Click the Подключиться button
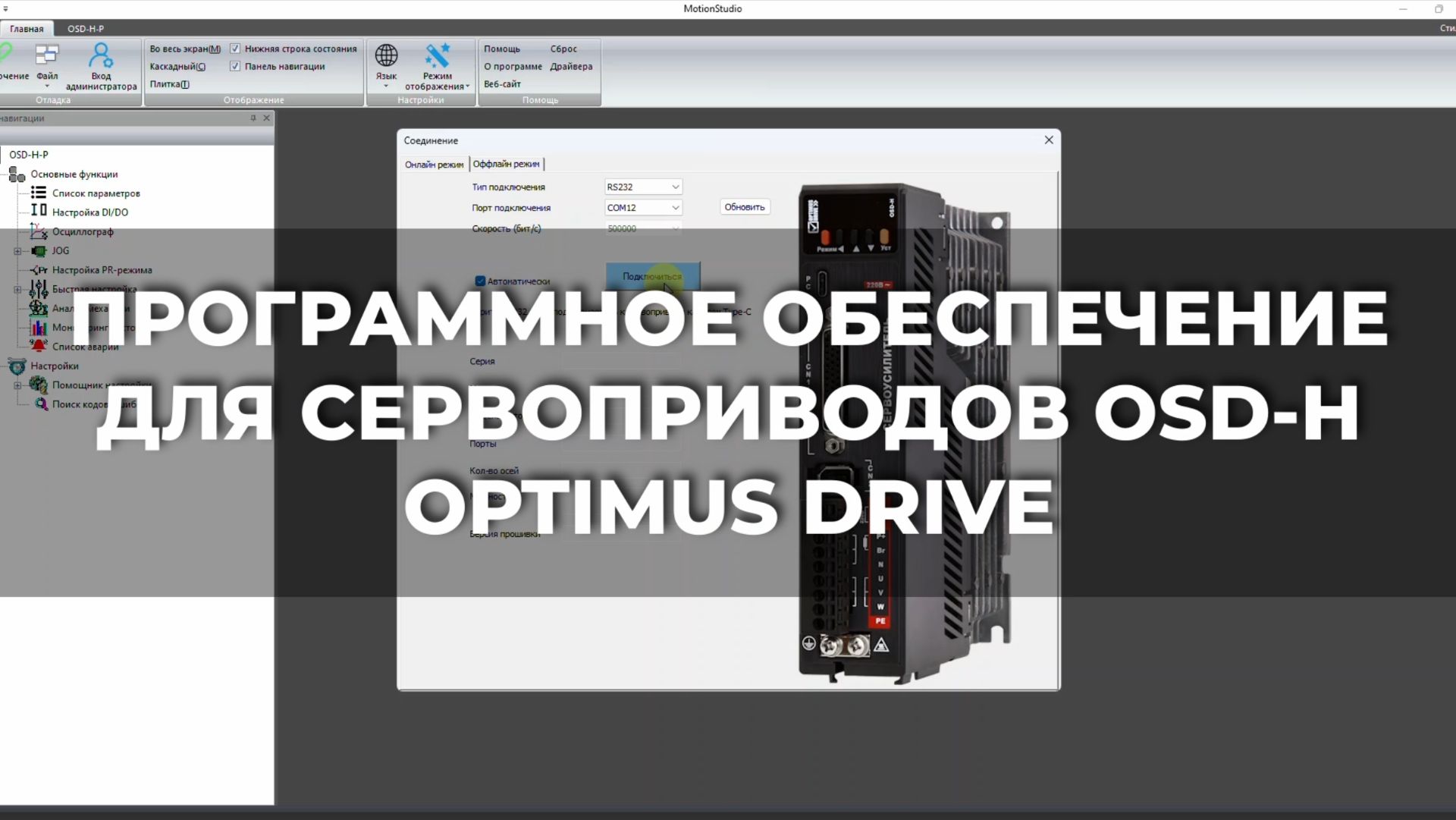Viewport: 1456px width, 820px height. [652, 276]
